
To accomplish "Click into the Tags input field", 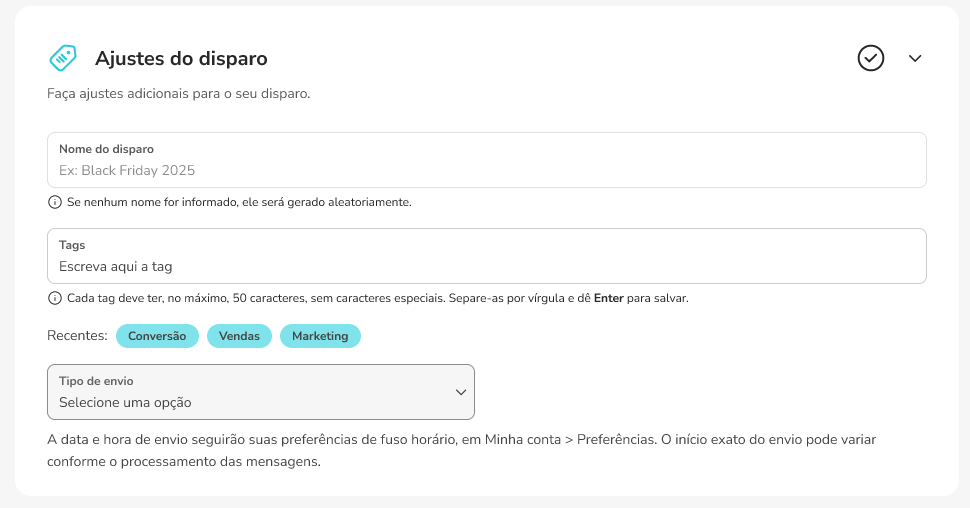I will 486,266.
